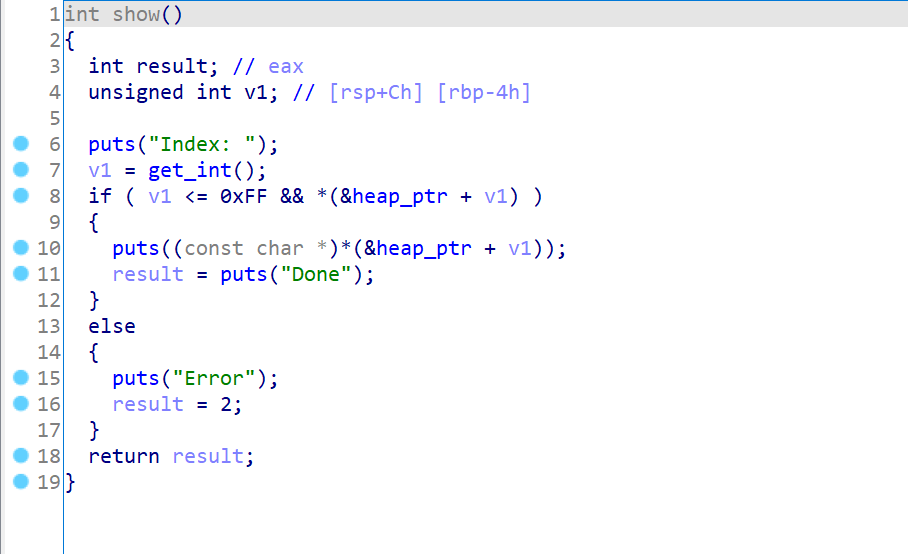Toggle the breakpoint dot on line 7

(x=21, y=170)
